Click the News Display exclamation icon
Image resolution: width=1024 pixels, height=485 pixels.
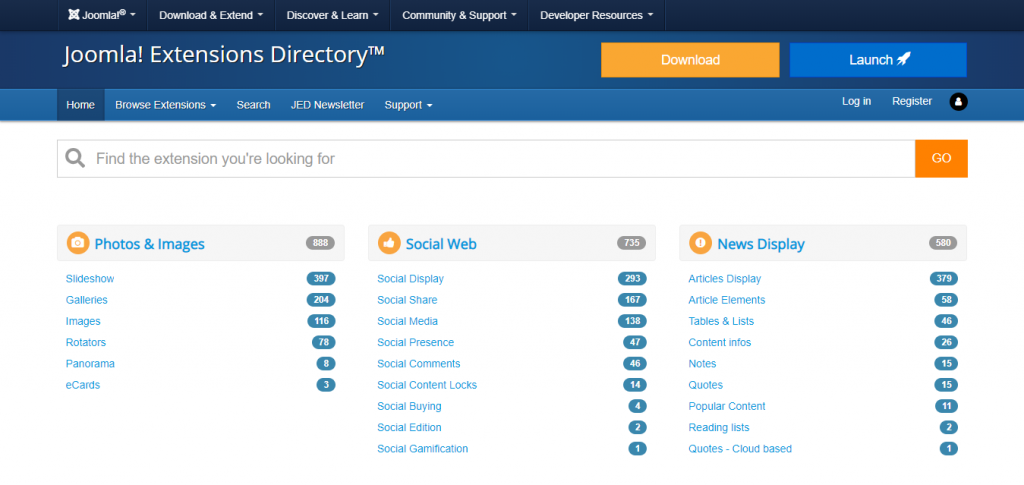(700, 243)
